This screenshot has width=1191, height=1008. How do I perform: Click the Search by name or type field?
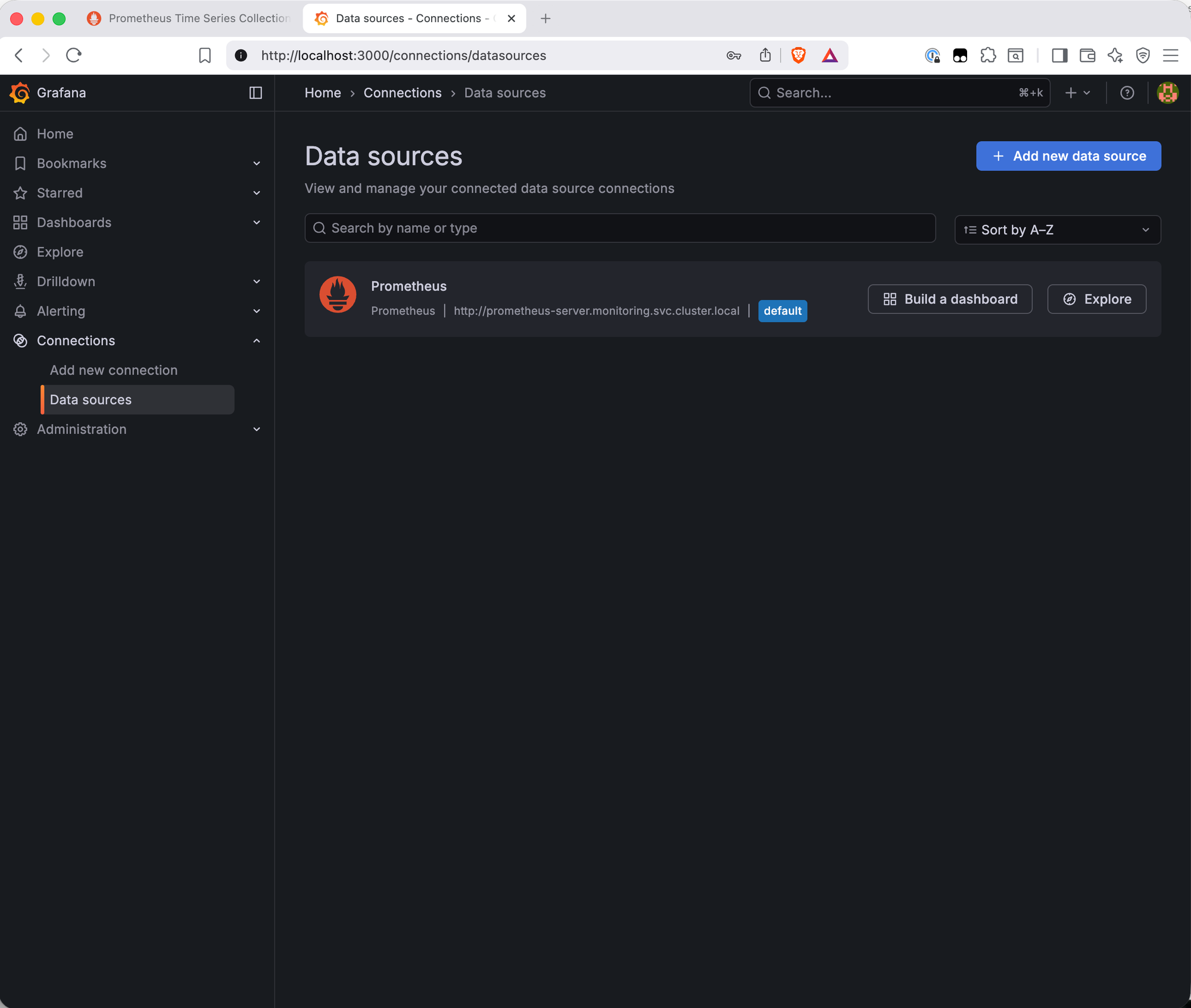click(619, 228)
